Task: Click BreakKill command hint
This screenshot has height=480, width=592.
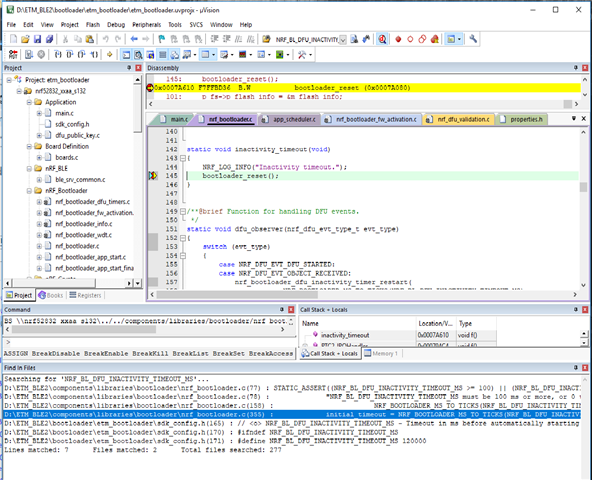Action: tap(150, 353)
